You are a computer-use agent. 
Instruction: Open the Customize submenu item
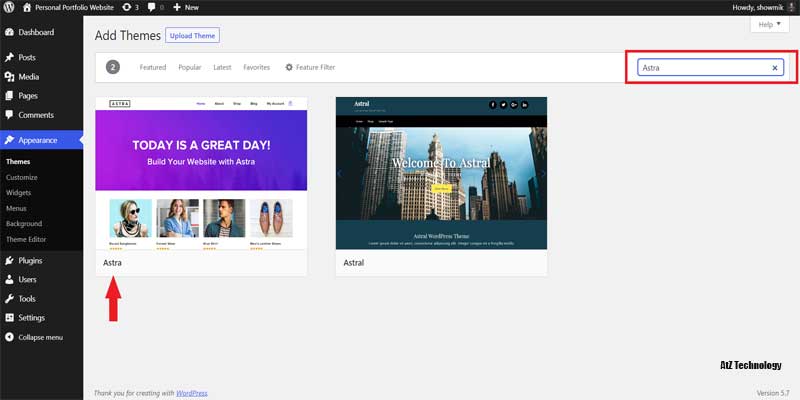click(21, 177)
